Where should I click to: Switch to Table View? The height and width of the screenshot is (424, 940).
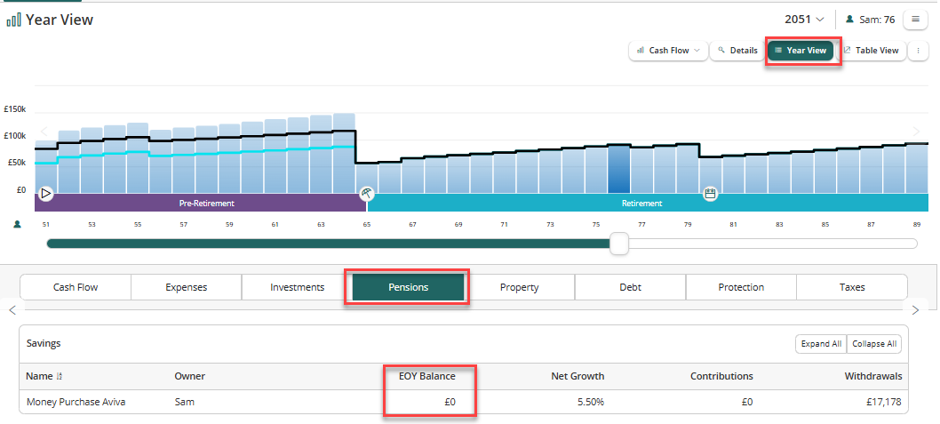(x=871, y=50)
